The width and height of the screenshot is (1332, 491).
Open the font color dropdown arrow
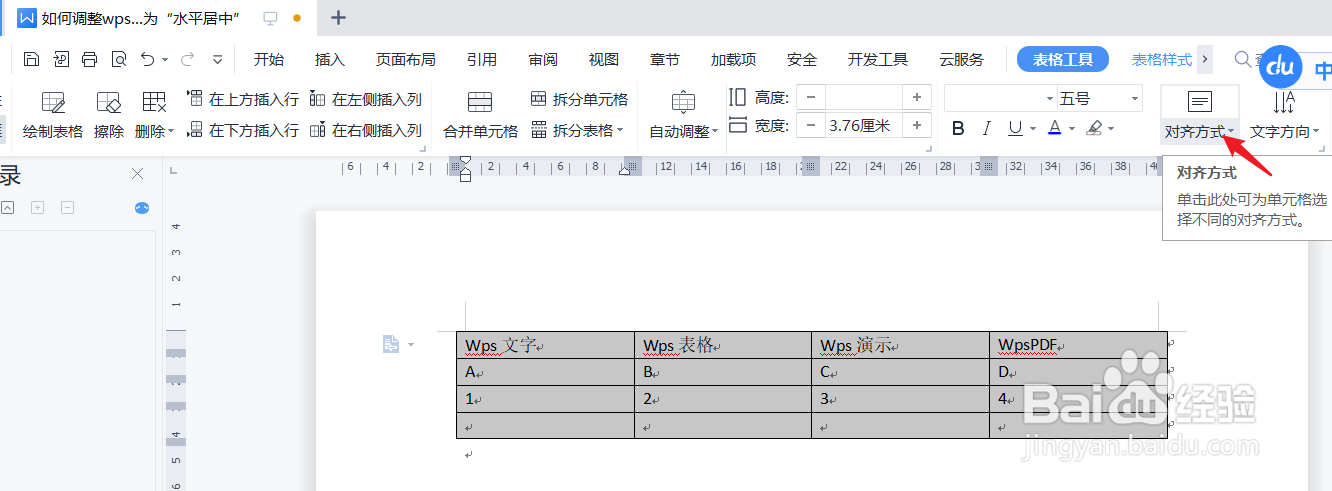[1072, 129]
